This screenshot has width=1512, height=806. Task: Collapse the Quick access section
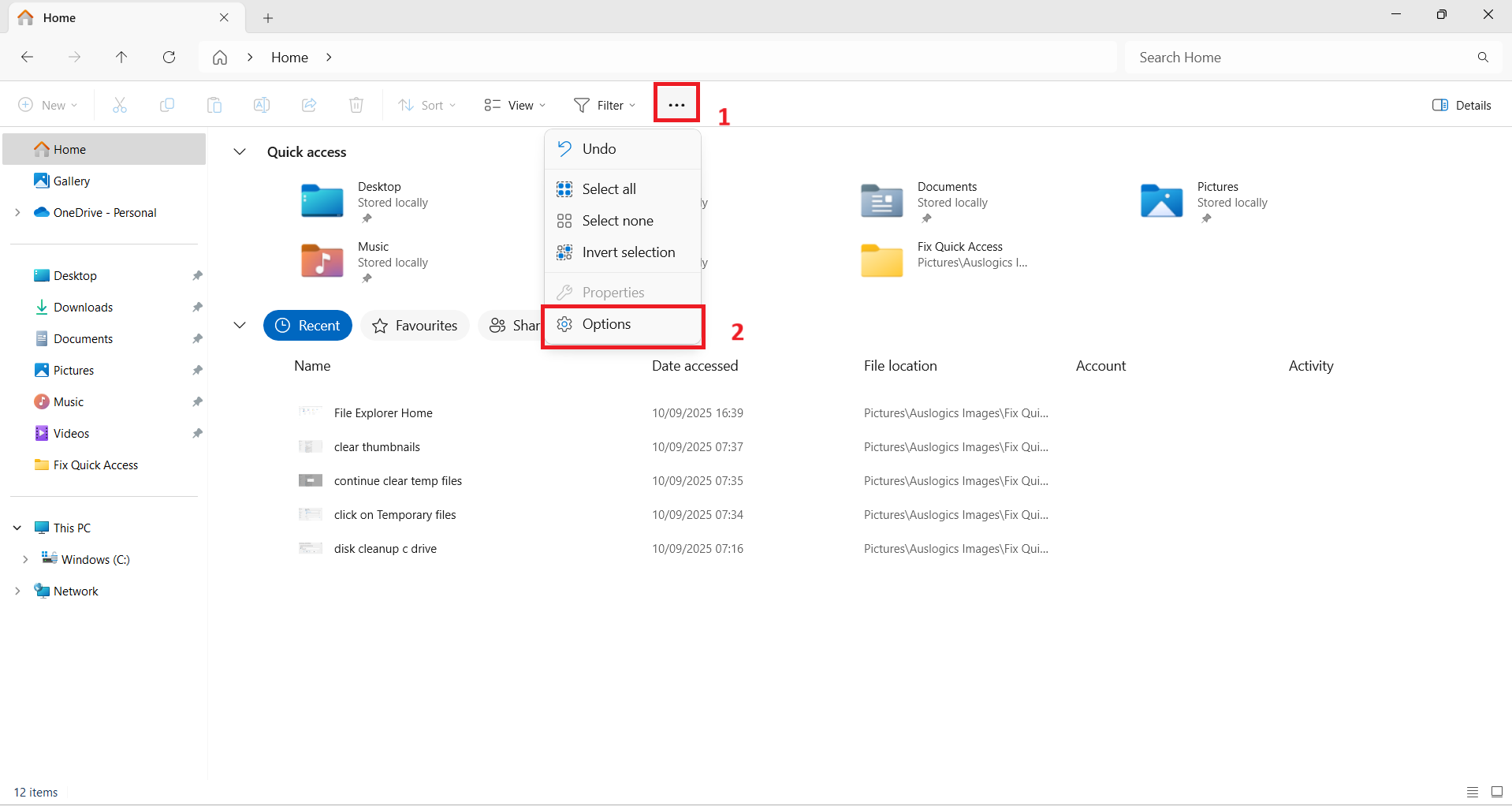[x=240, y=152]
